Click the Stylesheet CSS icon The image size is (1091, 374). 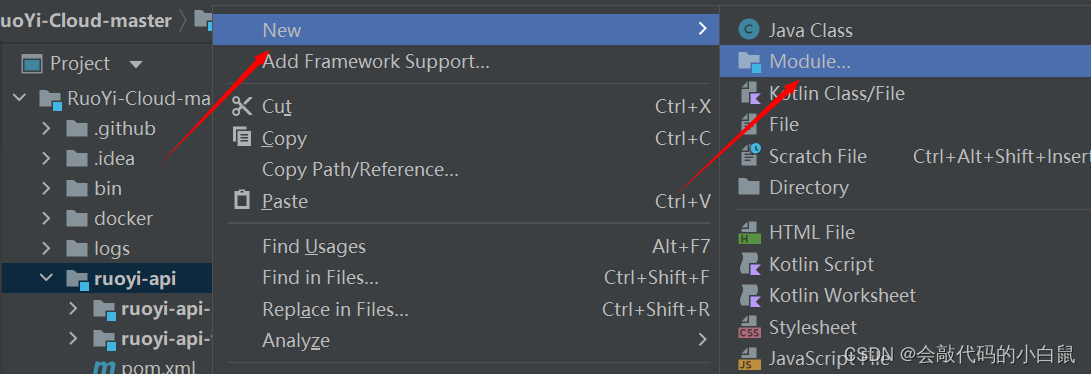(749, 327)
